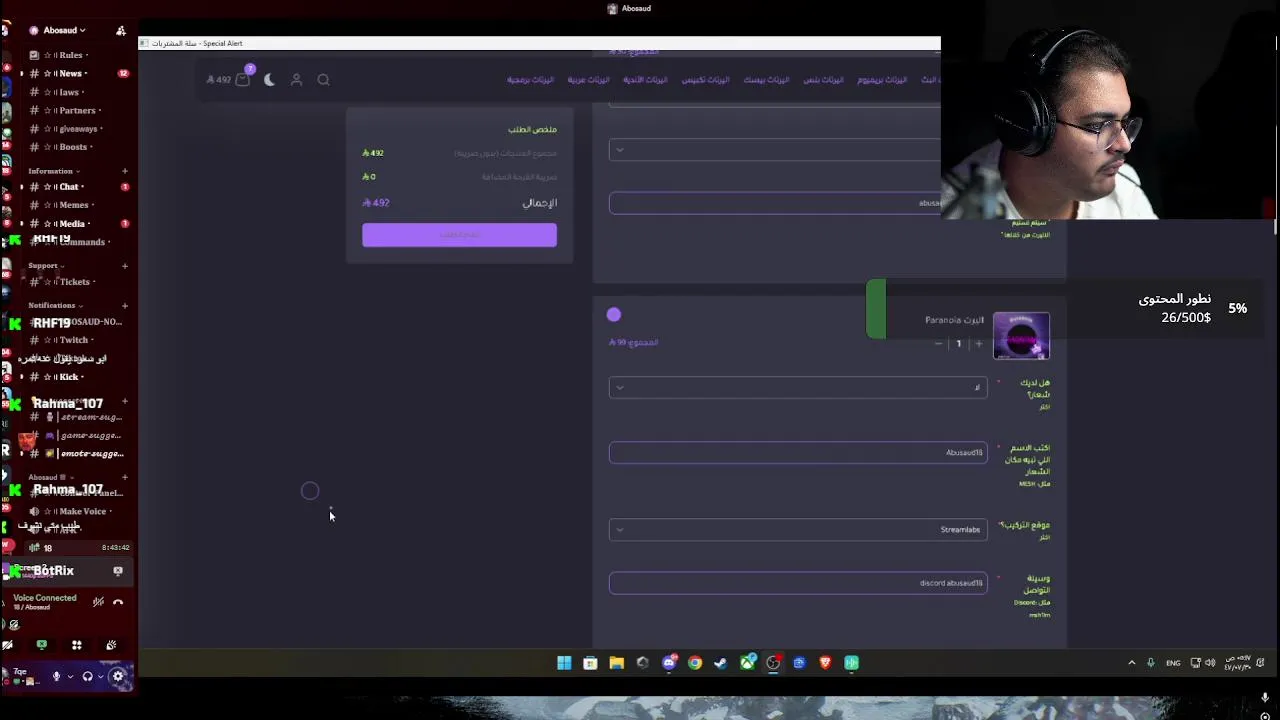The image size is (1280, 720).
Task: Open the user account icon in store header
Action: (296, 79)
